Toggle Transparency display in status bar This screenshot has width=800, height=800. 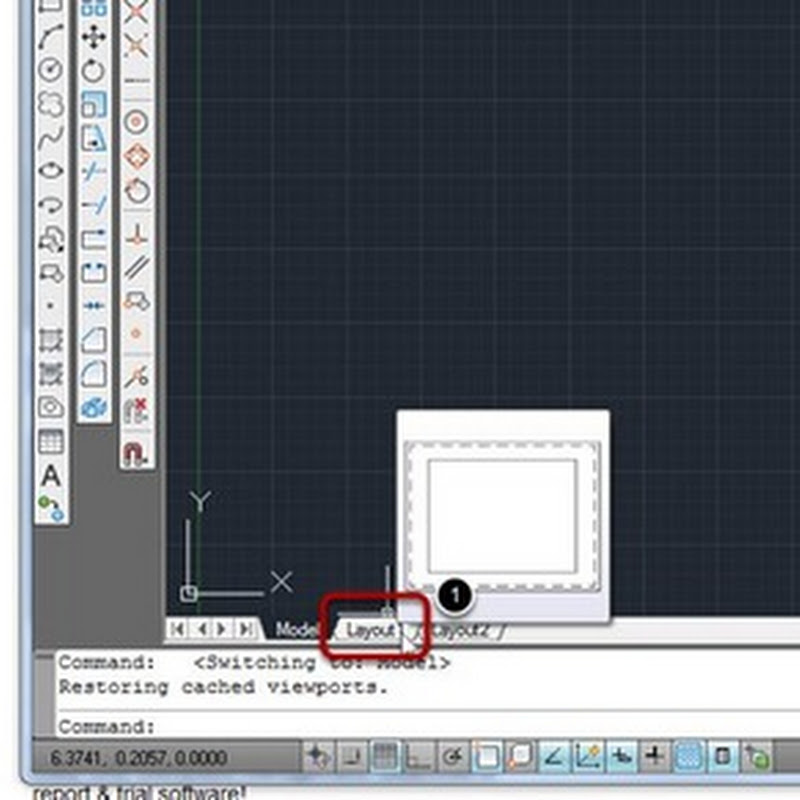[x=689, y=756]
